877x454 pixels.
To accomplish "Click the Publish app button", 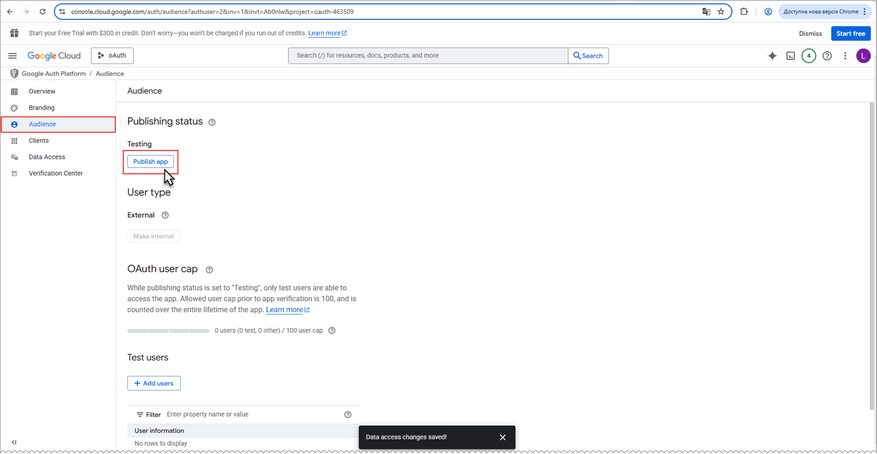I will coord(150,162).
